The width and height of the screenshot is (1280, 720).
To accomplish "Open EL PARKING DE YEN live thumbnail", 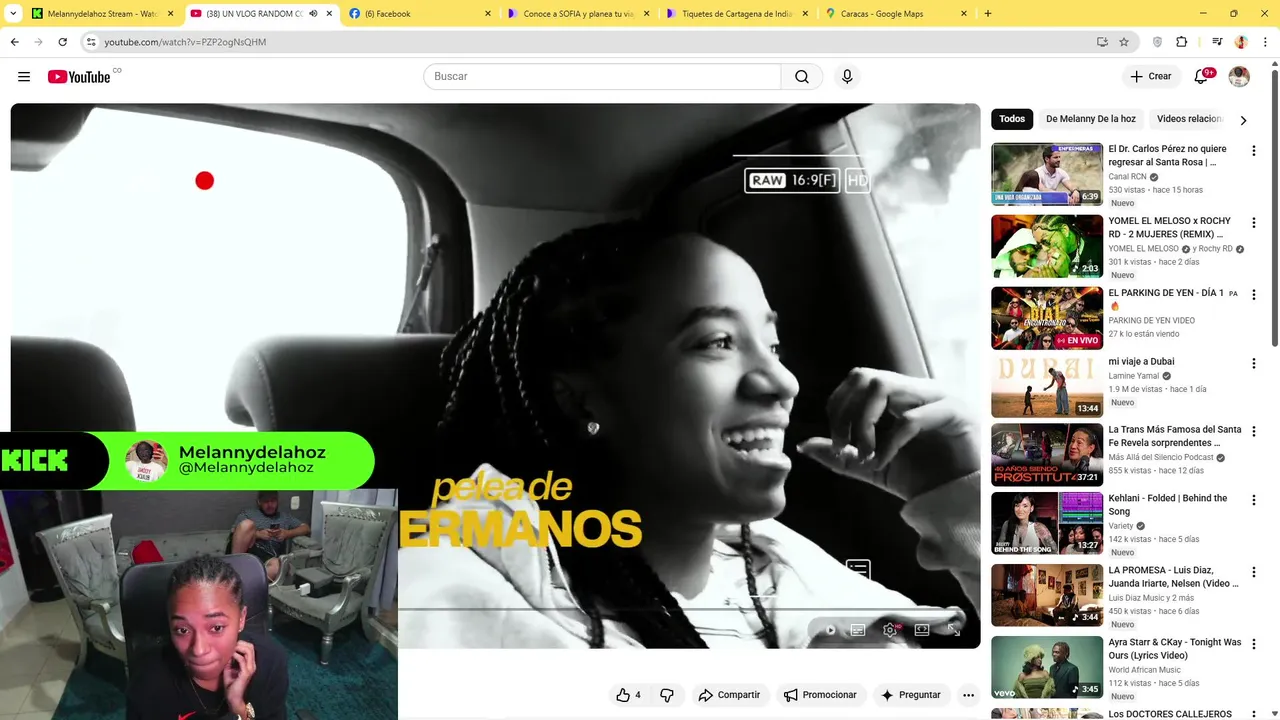I will [x=1047, y=318].
